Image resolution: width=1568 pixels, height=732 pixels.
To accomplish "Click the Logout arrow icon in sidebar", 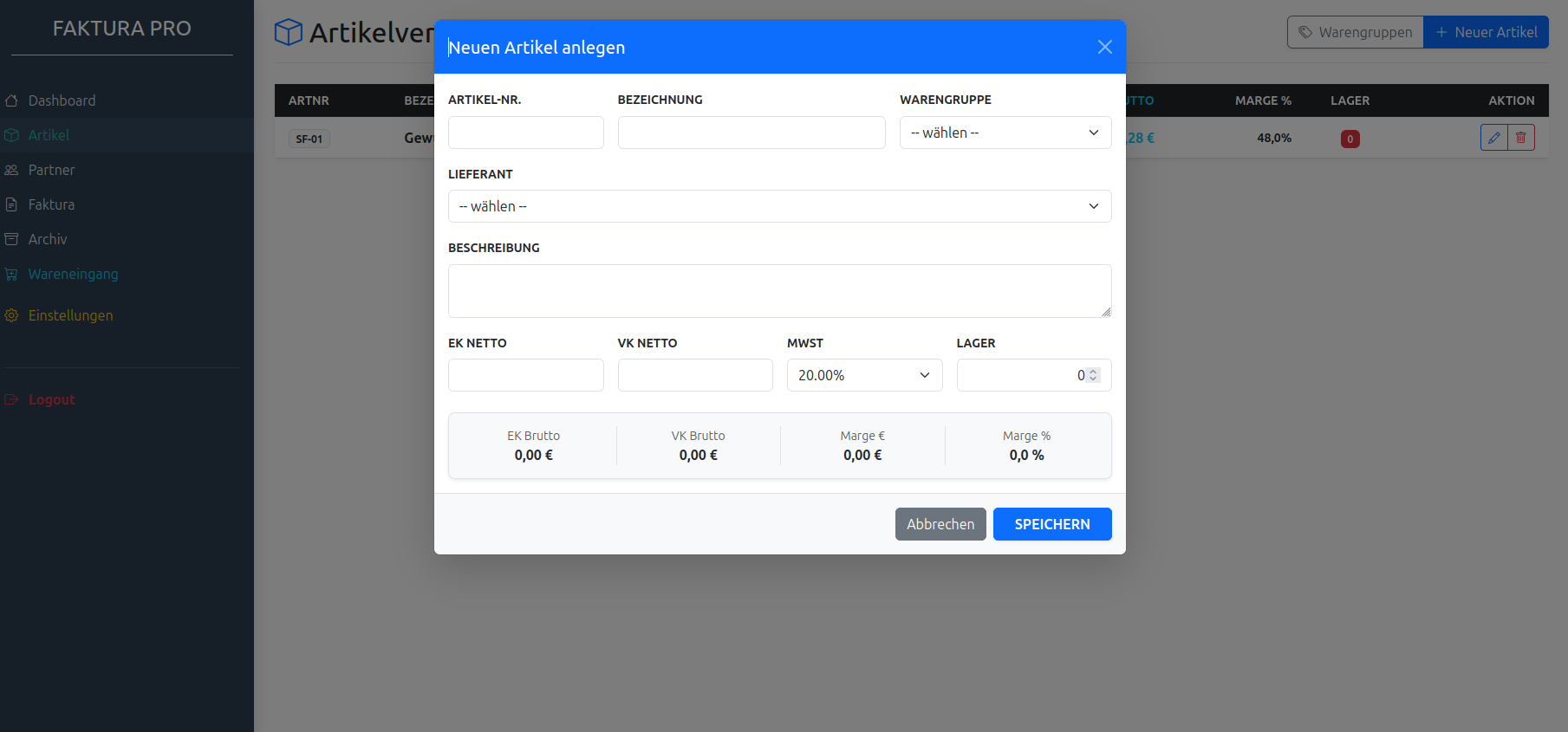I will click(x=11, y=399).
